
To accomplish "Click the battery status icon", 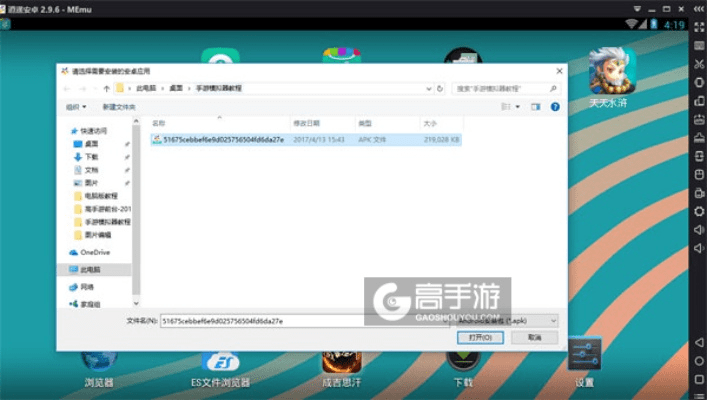I will coord(653,24).
